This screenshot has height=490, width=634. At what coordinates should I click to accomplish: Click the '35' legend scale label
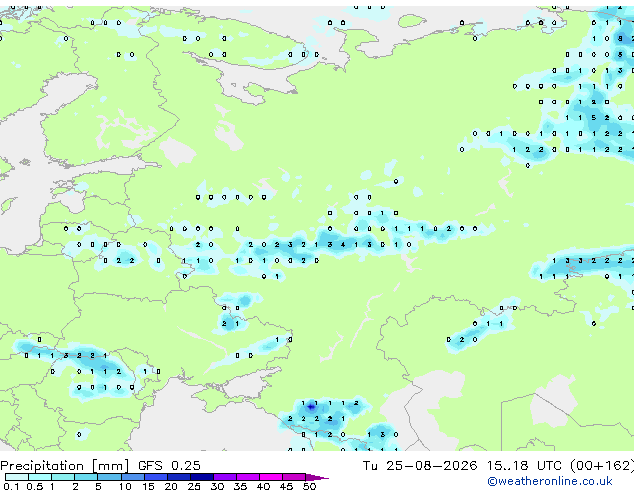(x=240, y=486)
